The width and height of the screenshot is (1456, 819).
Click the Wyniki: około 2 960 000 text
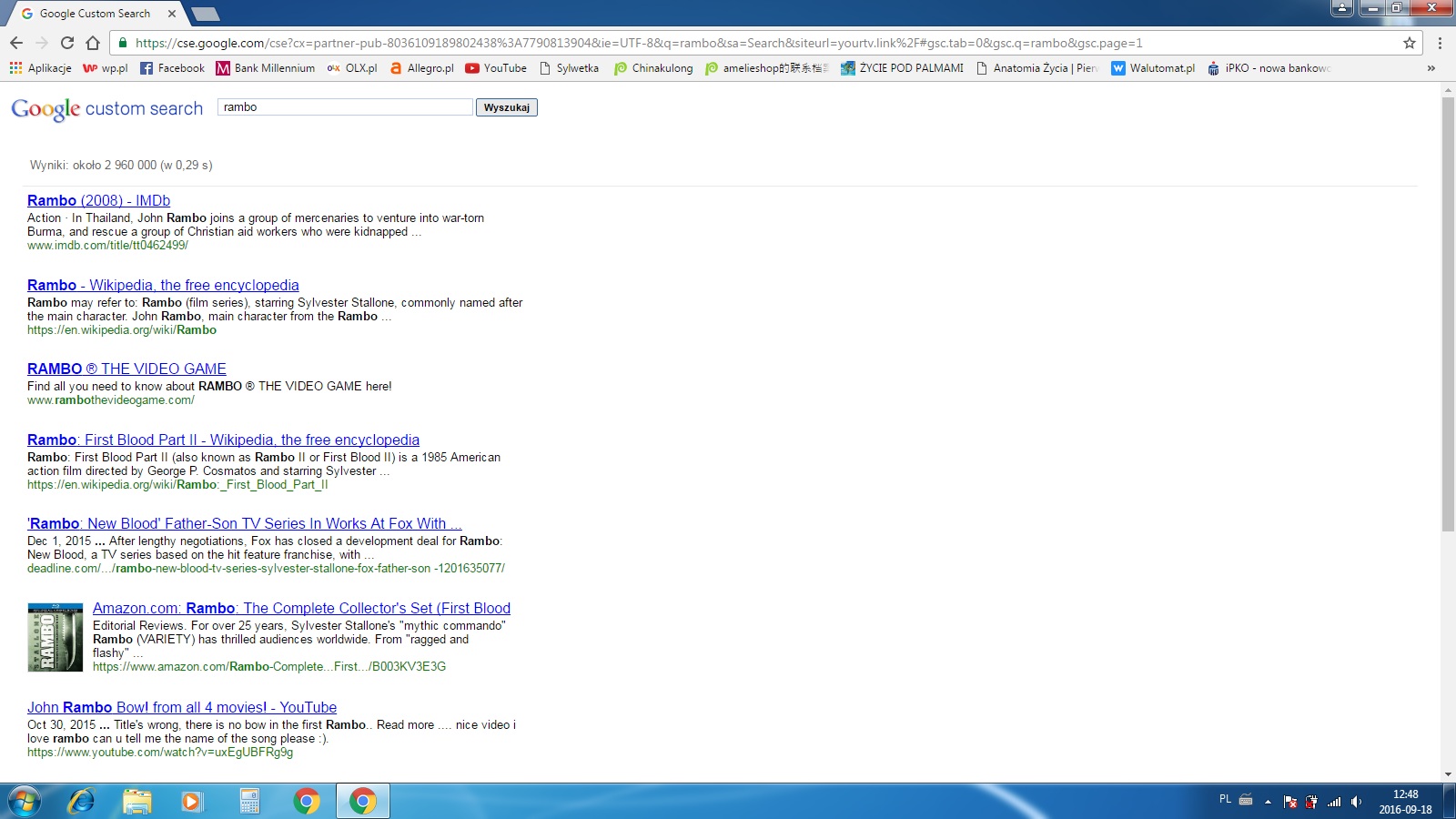pos(121,165)
